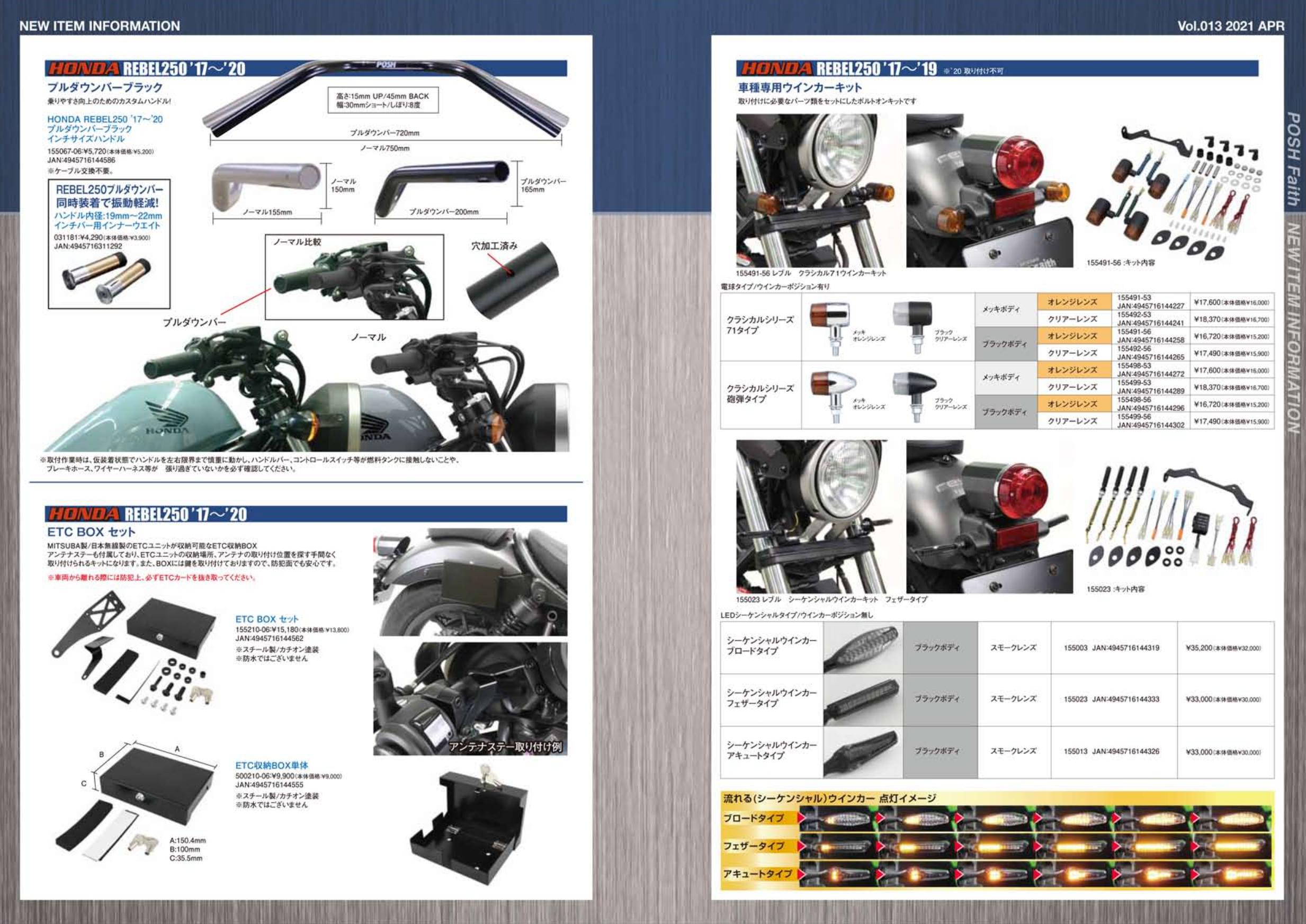1306x924 pixels.
Task: Click the "155491-56 :キット内容" caption
Action: [1121, 263]
